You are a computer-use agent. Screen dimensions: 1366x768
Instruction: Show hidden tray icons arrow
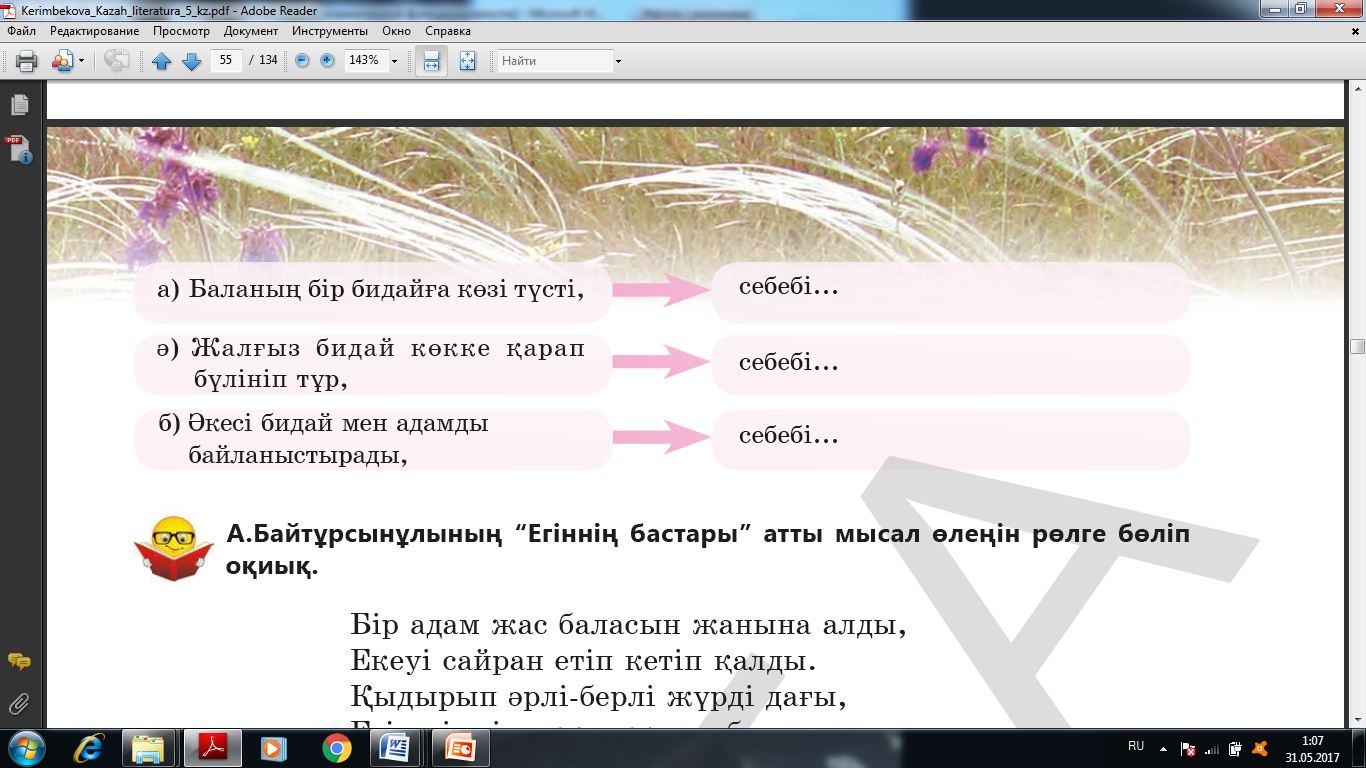coord(1162,747)
